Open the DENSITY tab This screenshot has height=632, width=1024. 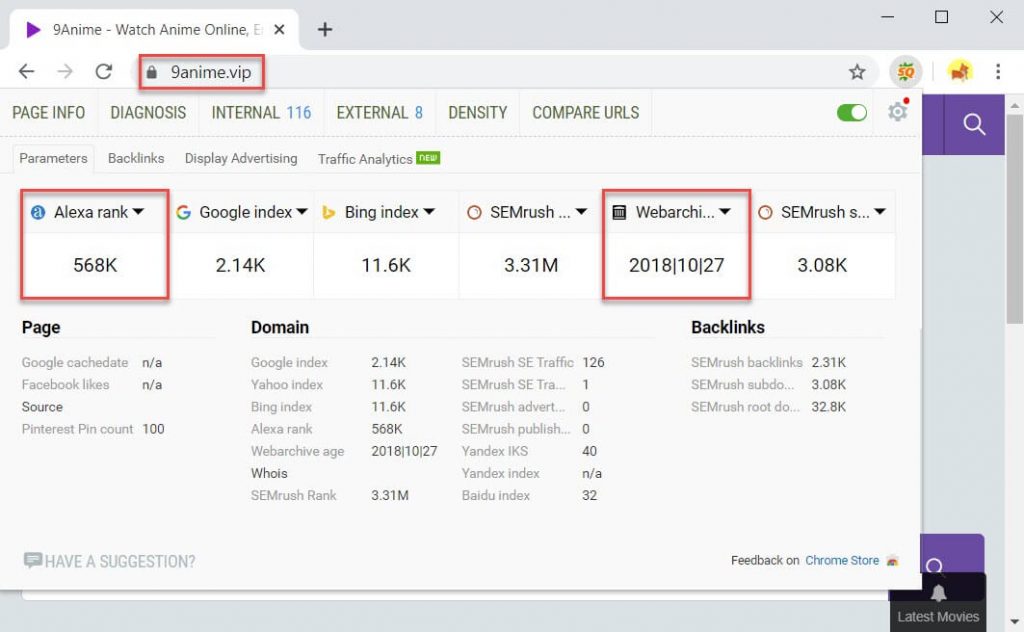(x=477, y=112)
